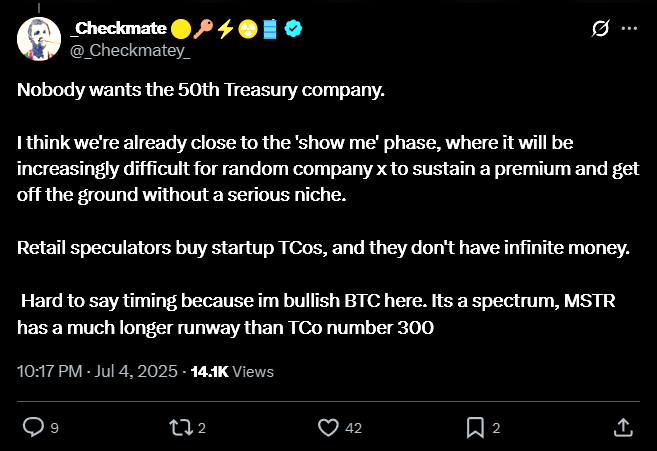Repost this tweet via retweet icon
Image resolution: width=657 pixels, height=451 pixels.
(181, 428)
